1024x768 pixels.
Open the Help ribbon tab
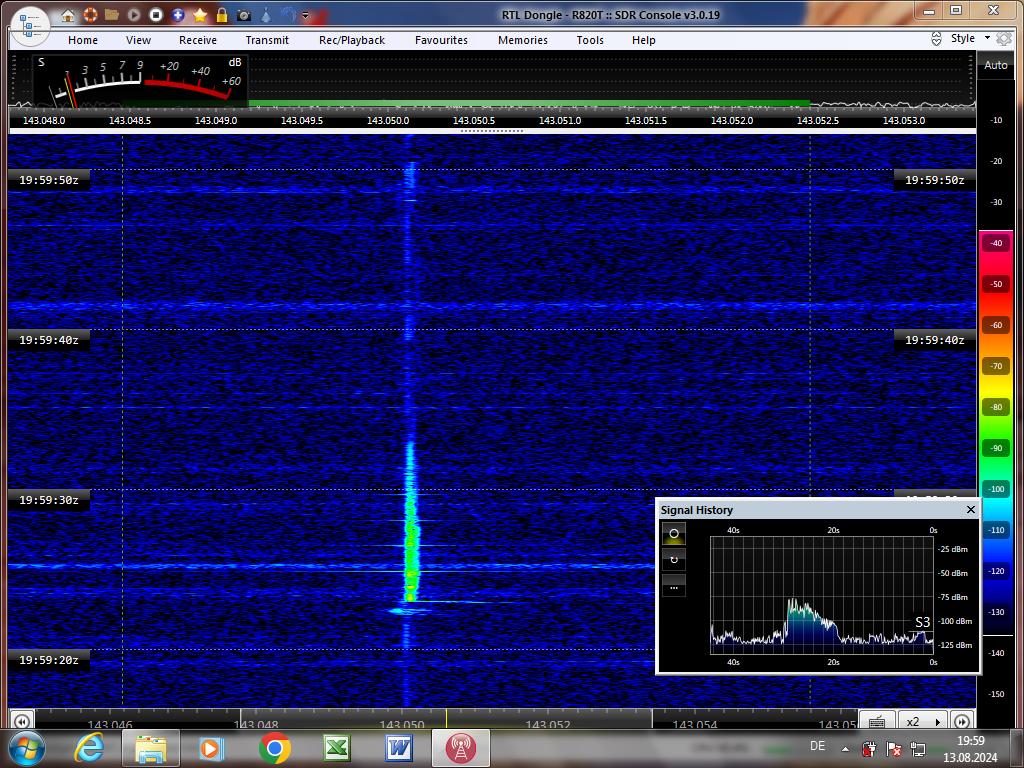[643, 40]
